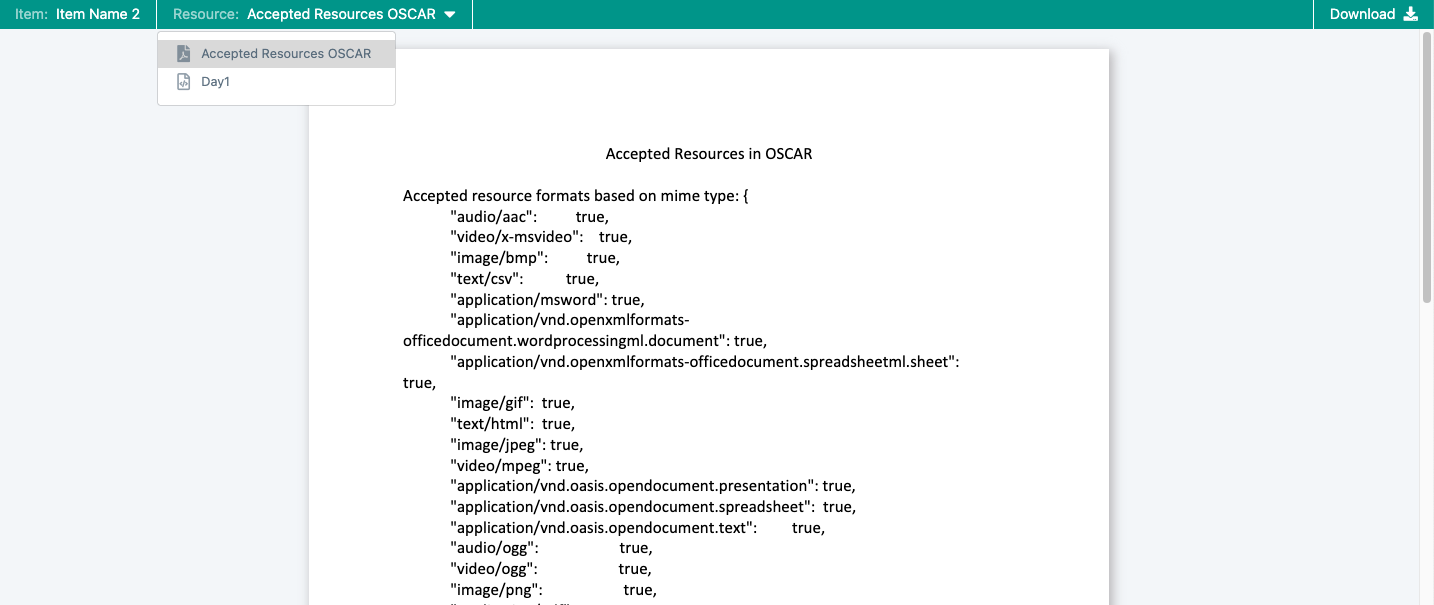
Task: Click the "video/ogg" line
Action: coord(551,569)
